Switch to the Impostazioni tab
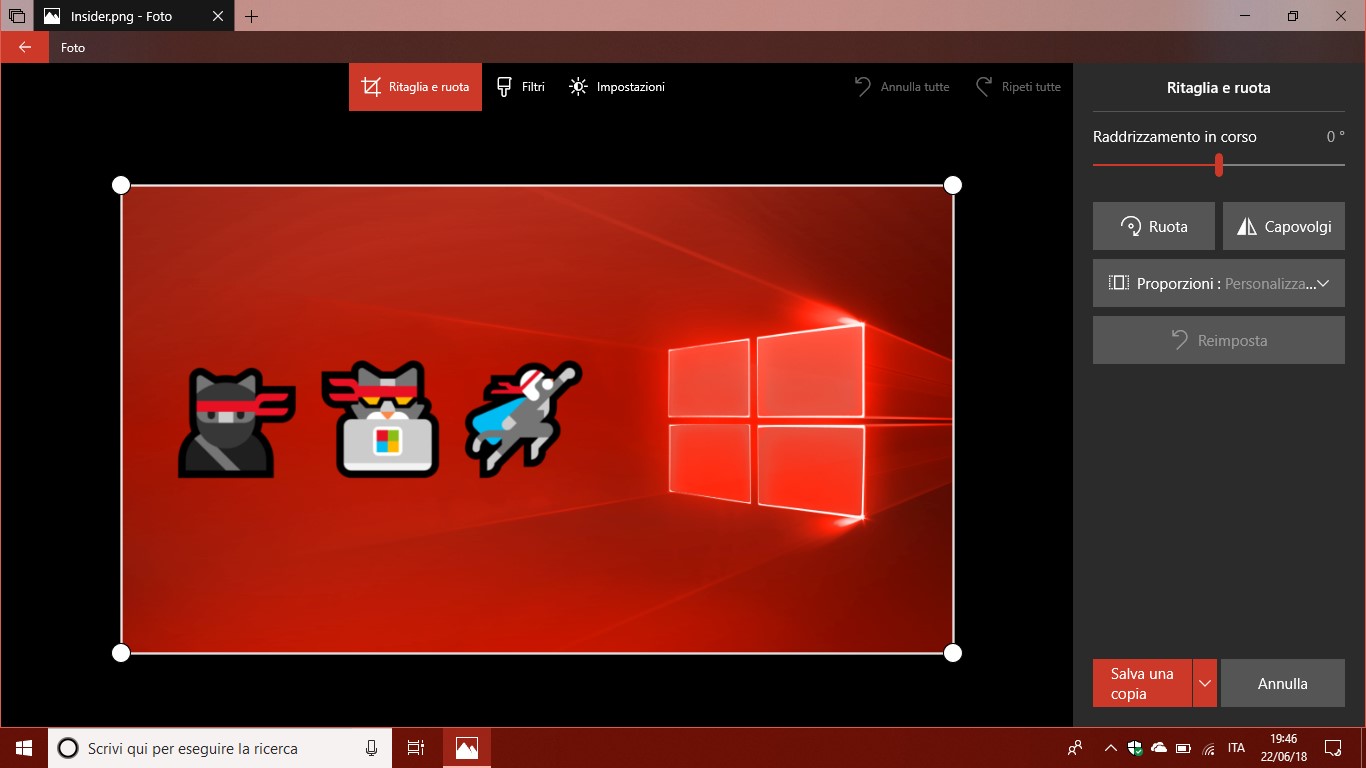This screenshot has height=768, width=1366. [x=616, y=87]
